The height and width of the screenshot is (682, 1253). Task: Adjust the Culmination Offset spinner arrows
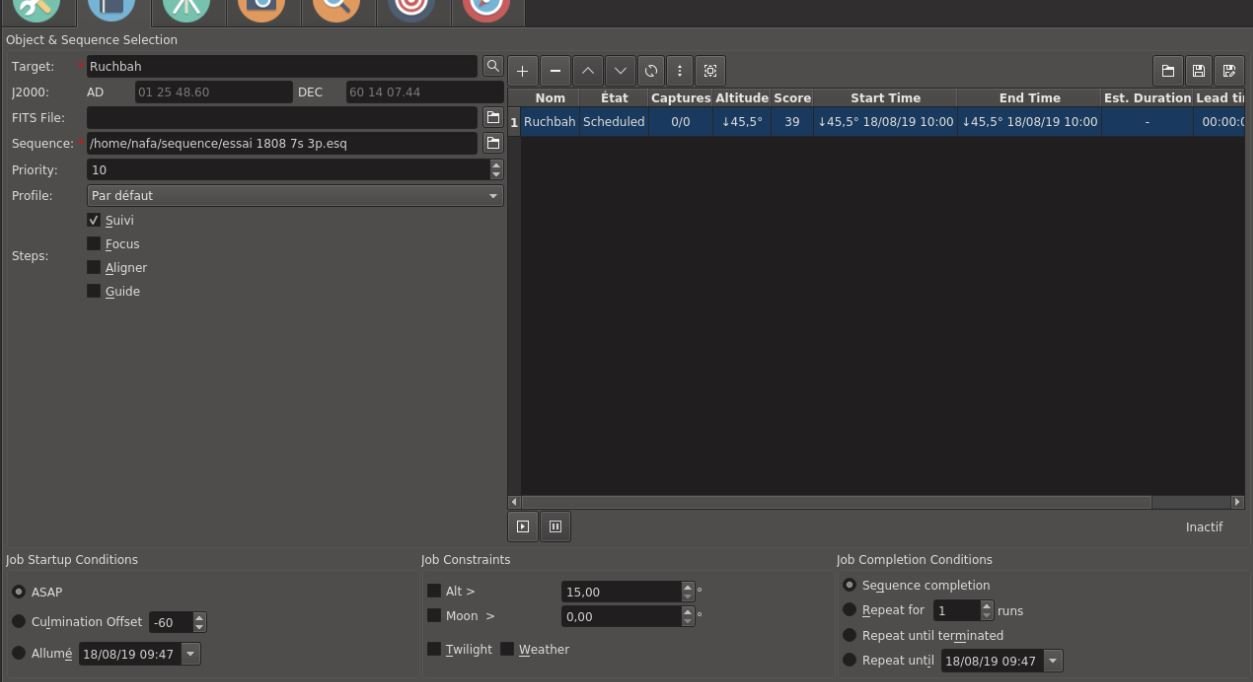(x=199, y=622)
